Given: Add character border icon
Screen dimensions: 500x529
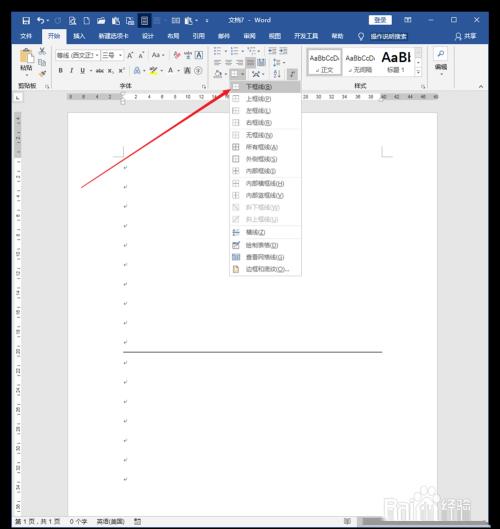Looking at the screenshot, I should pyautogui.click(x=199, y=55).
